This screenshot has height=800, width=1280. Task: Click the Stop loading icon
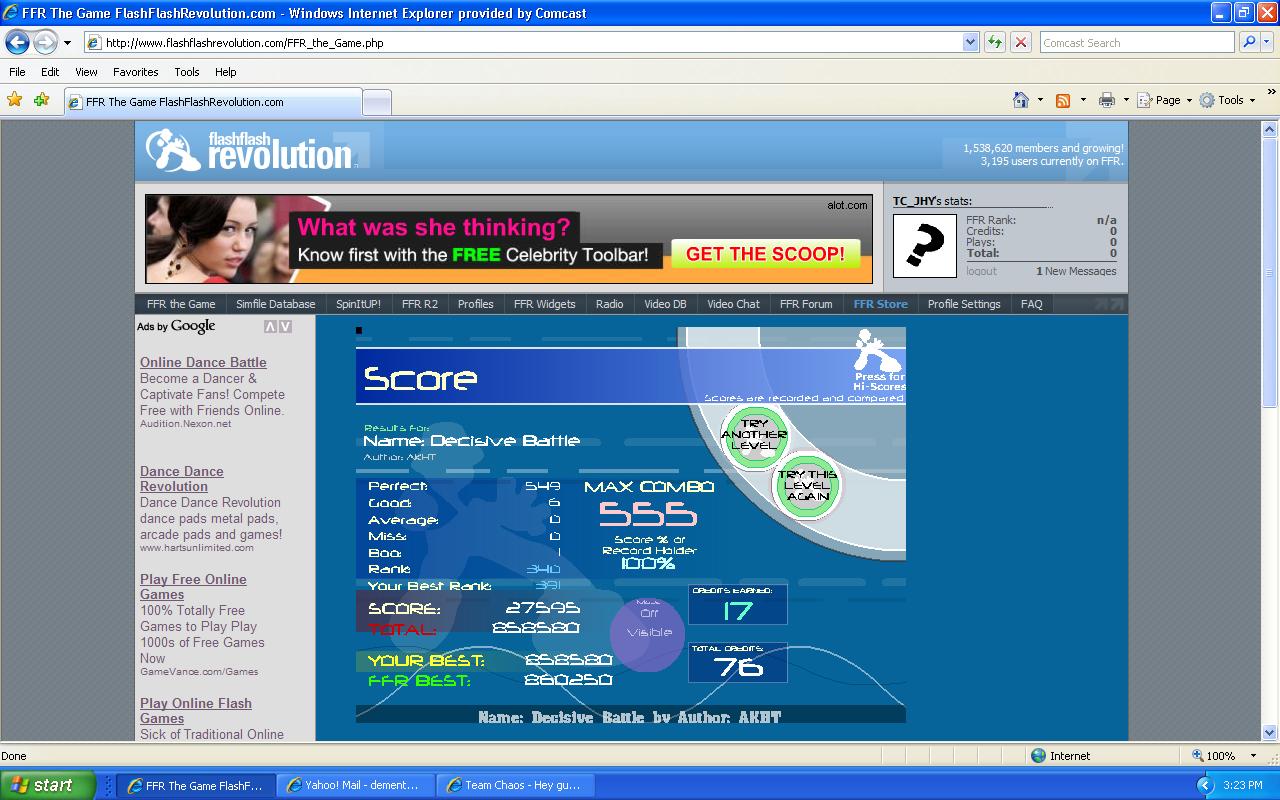[x=1020, y=42]
